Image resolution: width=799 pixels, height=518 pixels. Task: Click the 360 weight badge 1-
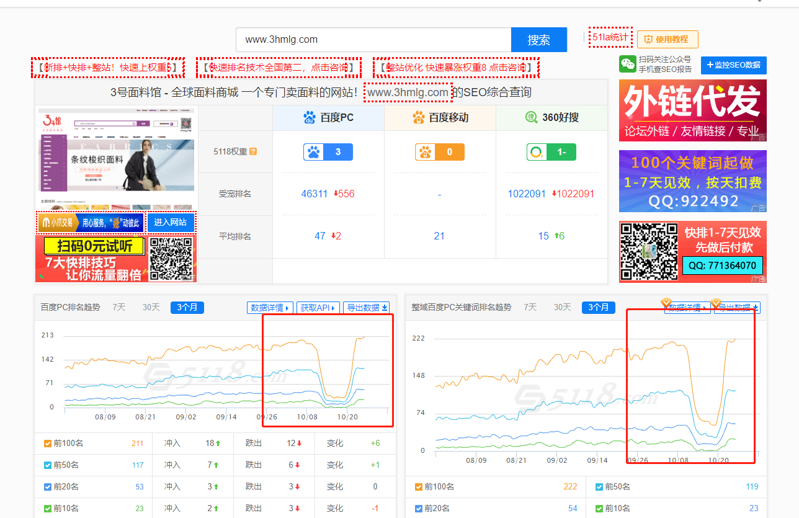click(551, 152)
